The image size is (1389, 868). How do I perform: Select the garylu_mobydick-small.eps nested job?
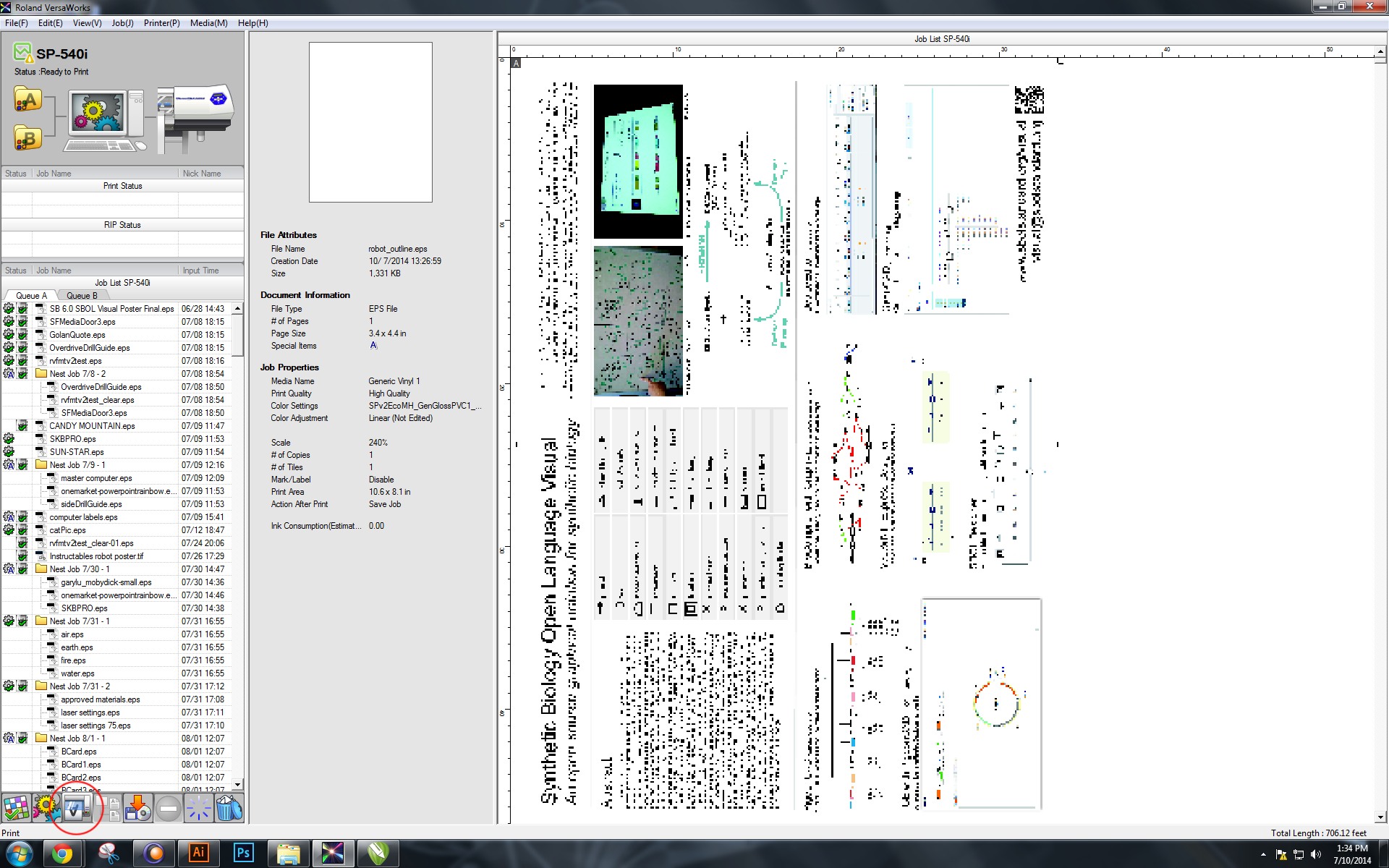click(x=106, y=582)
